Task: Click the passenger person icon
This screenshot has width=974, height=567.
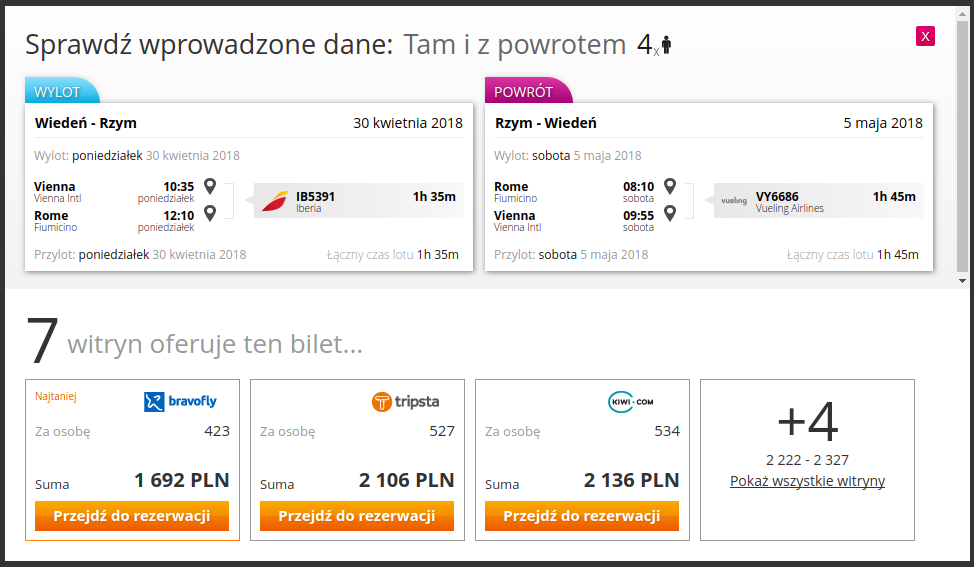Action: (667, 45)
